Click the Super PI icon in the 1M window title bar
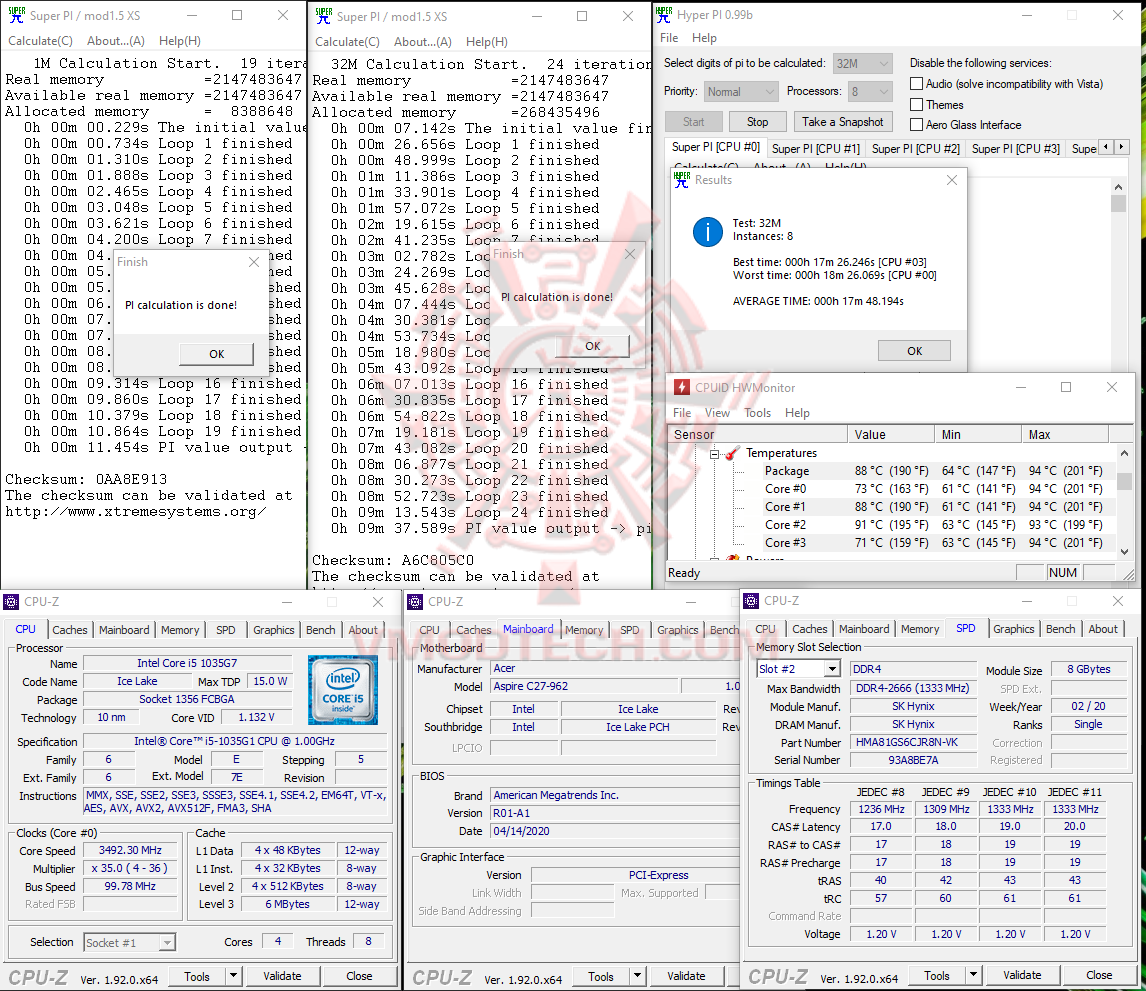The width and height of the screenshot is (1146, 991). (16, 15)
